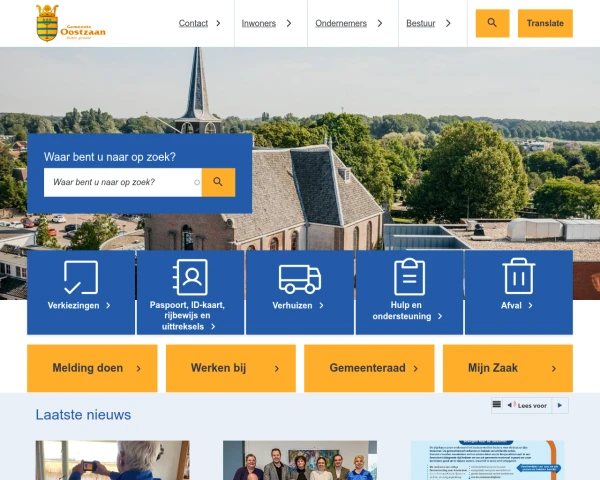Focus the Waar bent u naar op zoek field

(122, 182)
